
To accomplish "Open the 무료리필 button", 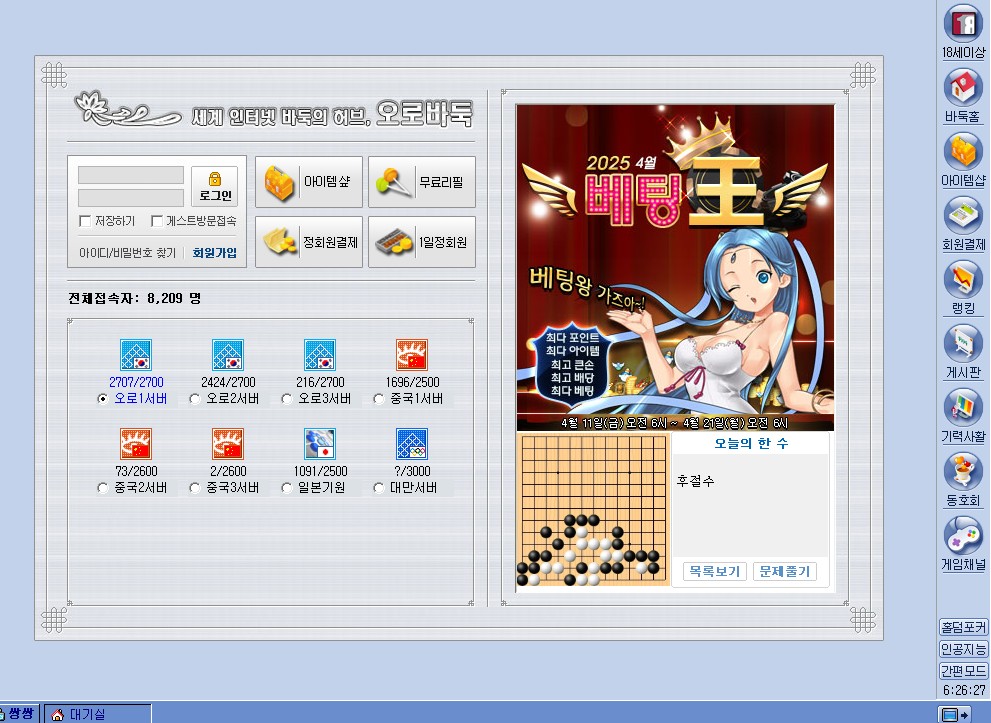I will tap(422, 182).
